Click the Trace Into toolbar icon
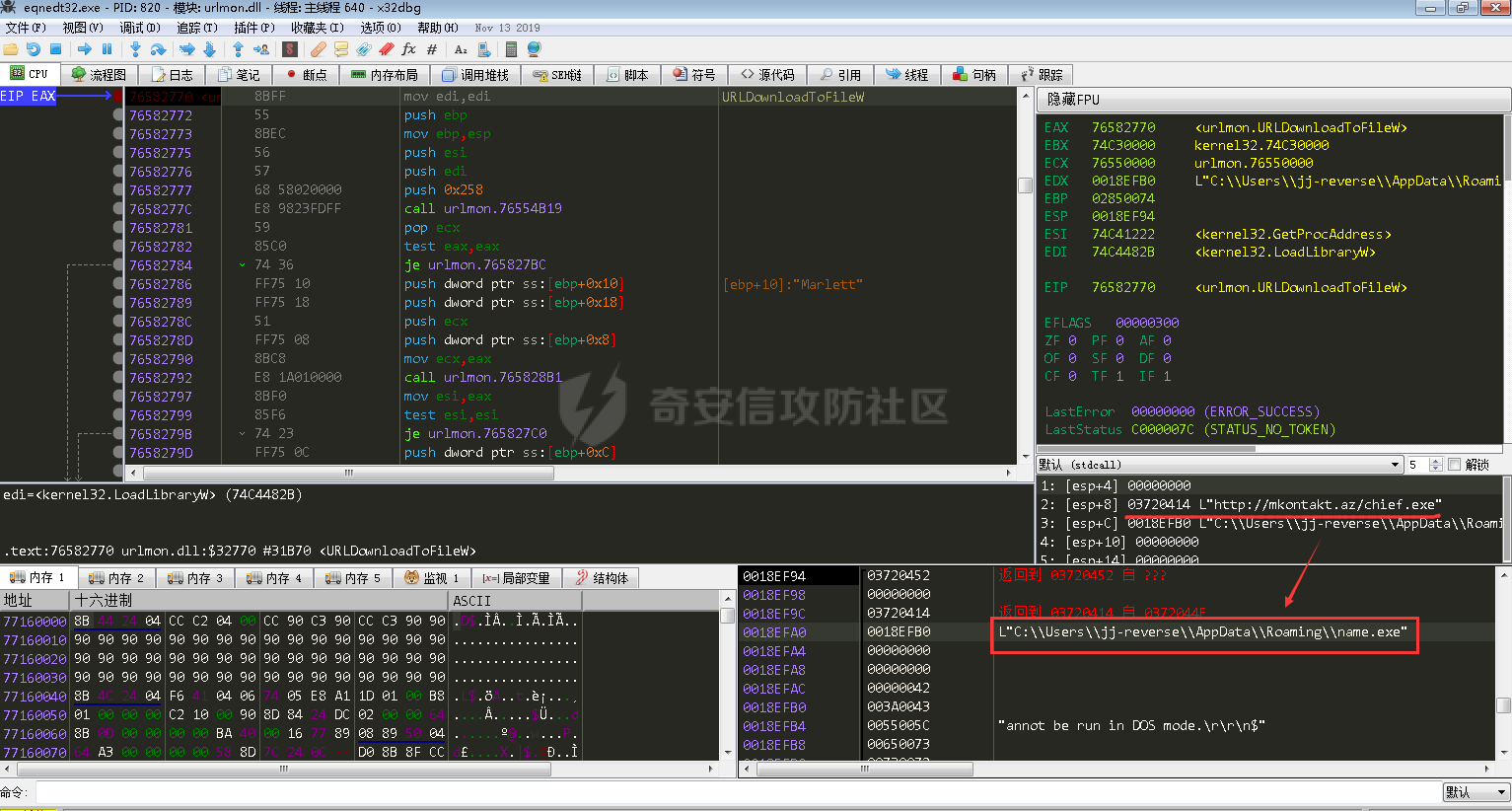The image size is (1512, 811). pos(186,49)
